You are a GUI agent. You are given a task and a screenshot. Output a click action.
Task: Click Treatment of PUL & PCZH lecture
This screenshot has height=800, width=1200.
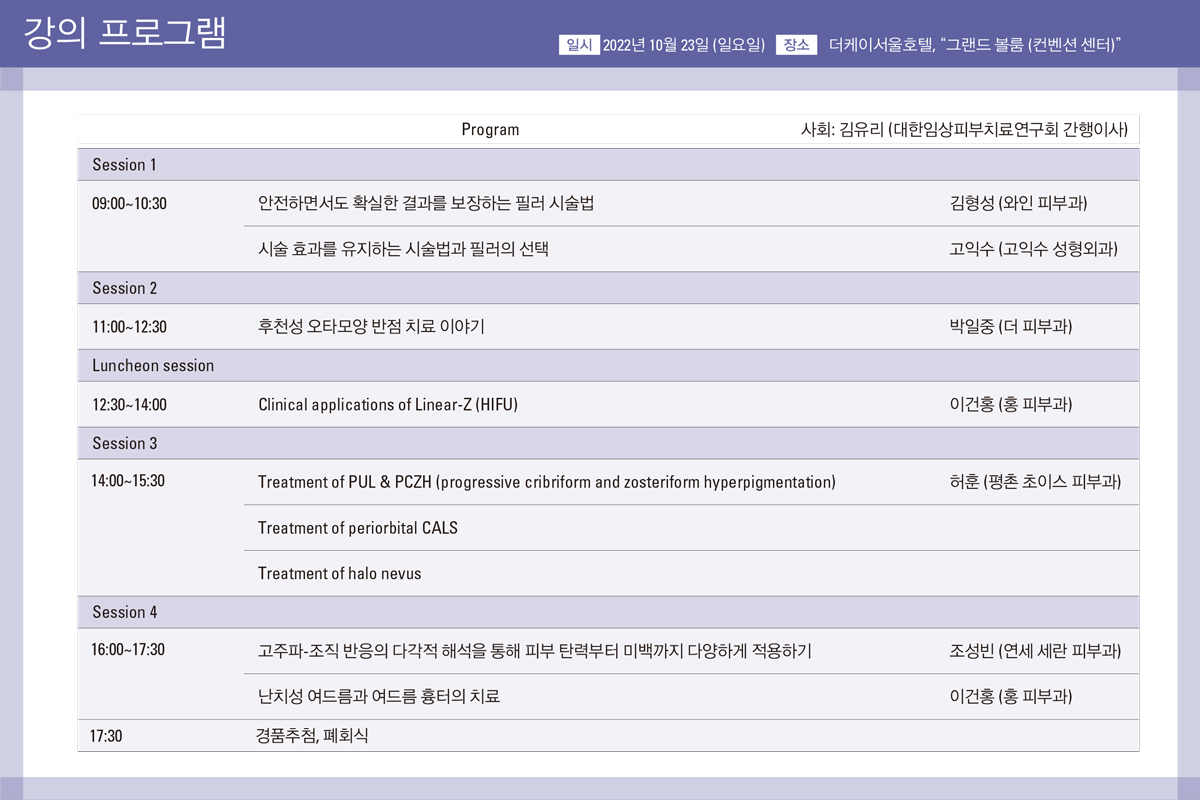[546, 483]
